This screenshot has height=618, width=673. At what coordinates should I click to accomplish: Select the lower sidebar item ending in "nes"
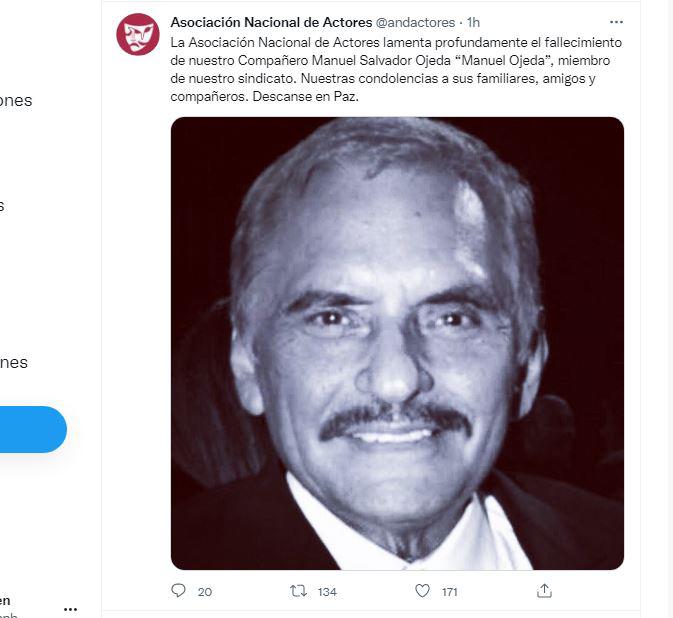click(14, 362)
